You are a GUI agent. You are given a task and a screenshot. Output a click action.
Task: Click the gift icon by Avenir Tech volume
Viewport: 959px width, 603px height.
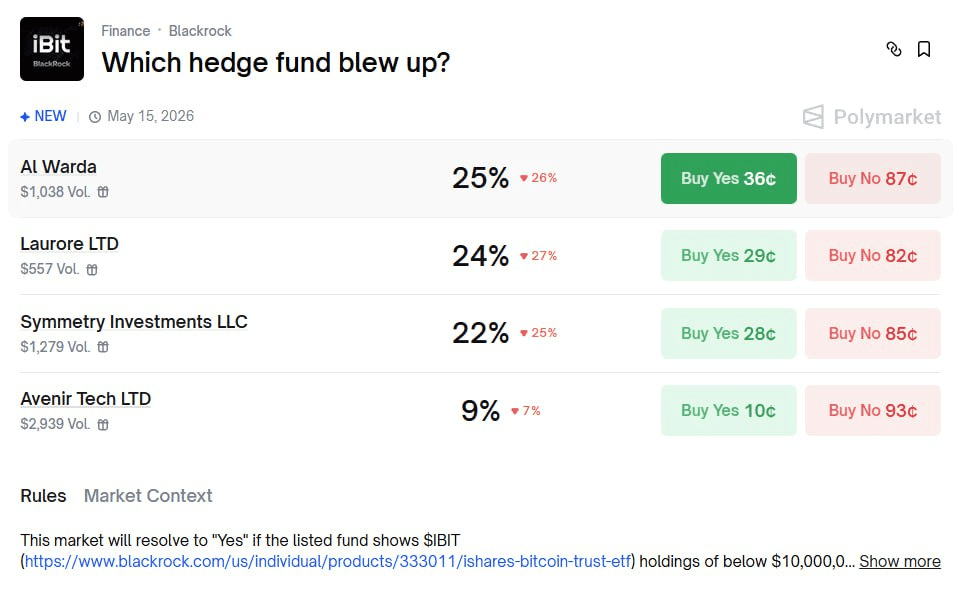pos(103,424)
